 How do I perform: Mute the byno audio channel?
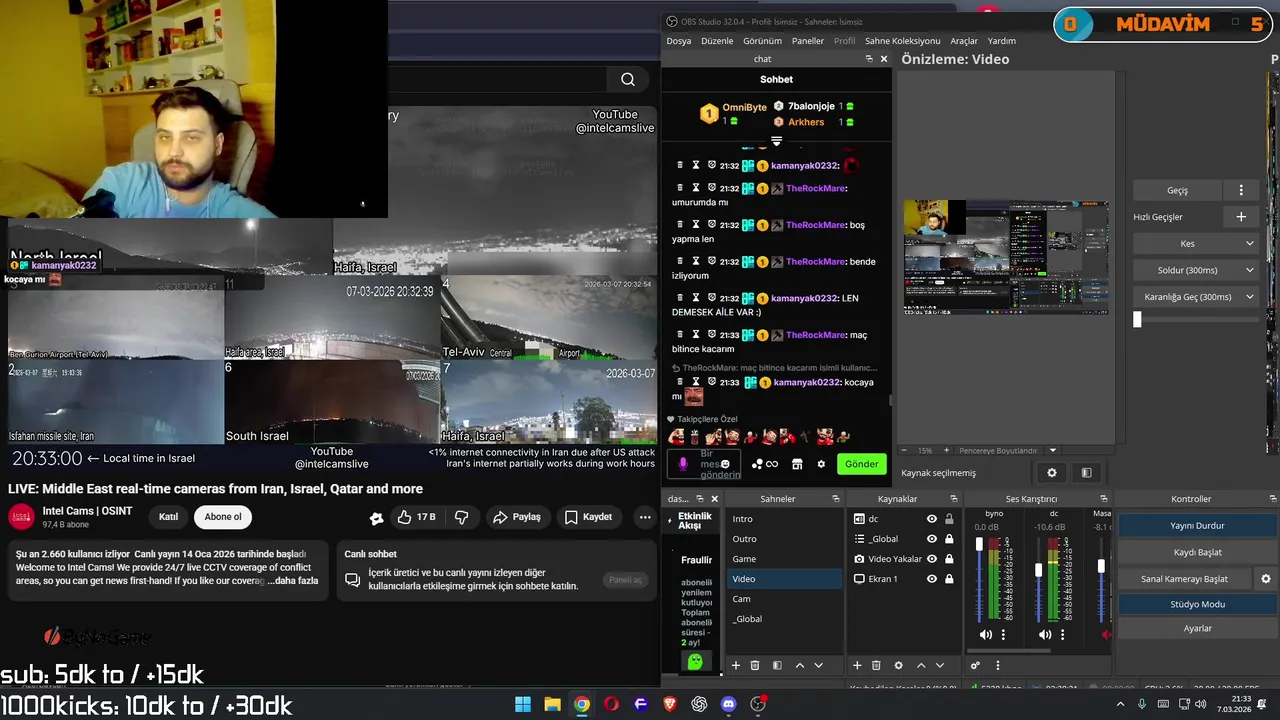click(x=986, y=634)
